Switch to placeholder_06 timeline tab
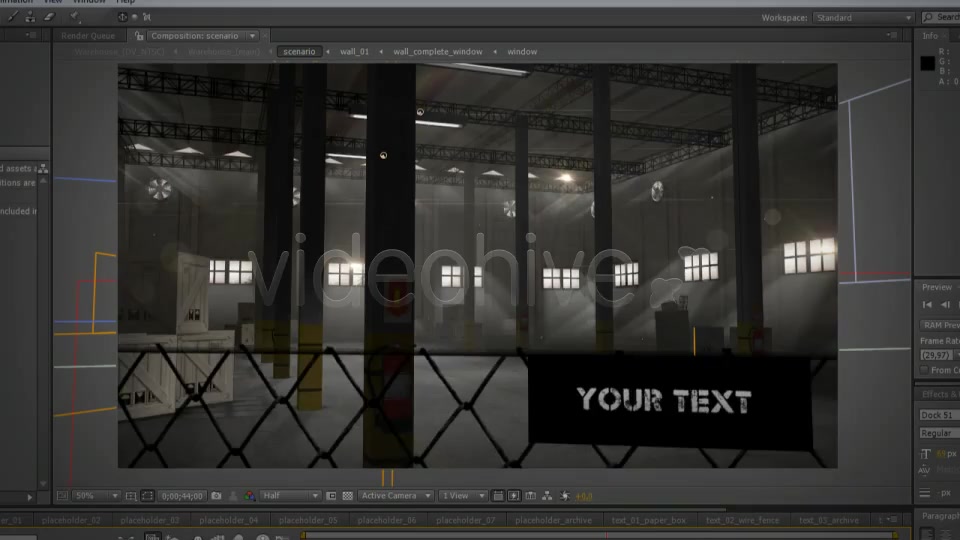 tap(386, 520)
